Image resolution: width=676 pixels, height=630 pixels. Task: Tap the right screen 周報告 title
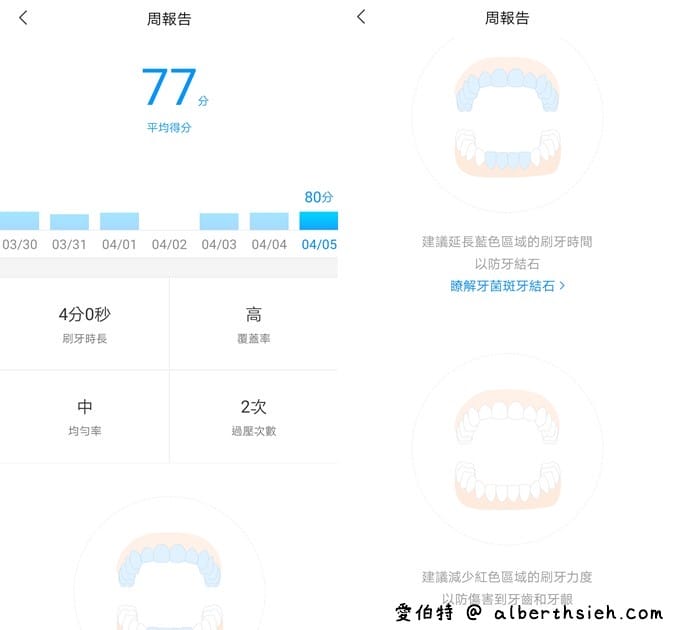coord(507,18)
